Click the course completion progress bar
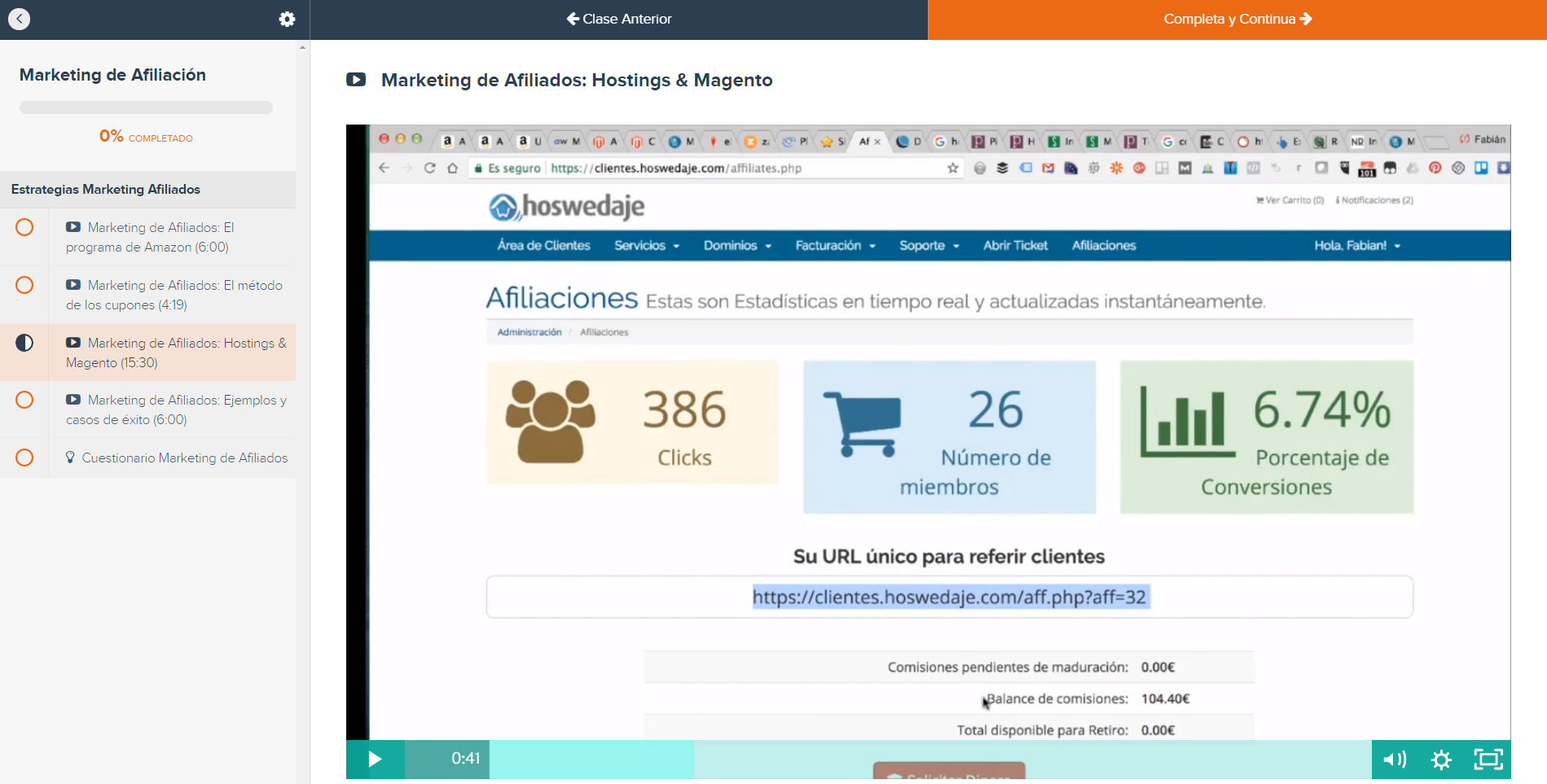Image resolution: width=1547 pixels, height=784 pixels. 146,107
